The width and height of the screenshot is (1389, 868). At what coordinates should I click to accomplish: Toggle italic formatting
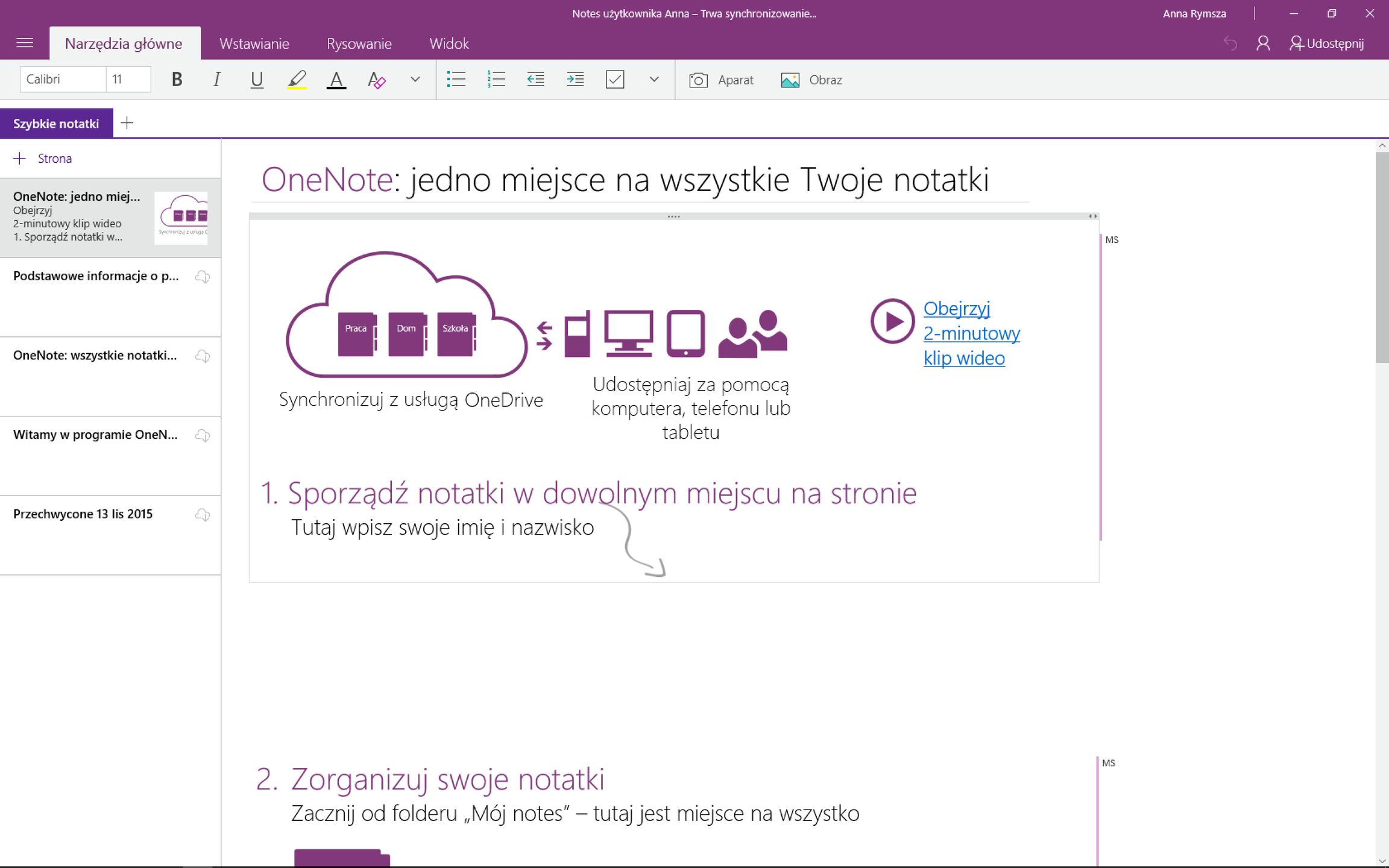tap(216, 80)
